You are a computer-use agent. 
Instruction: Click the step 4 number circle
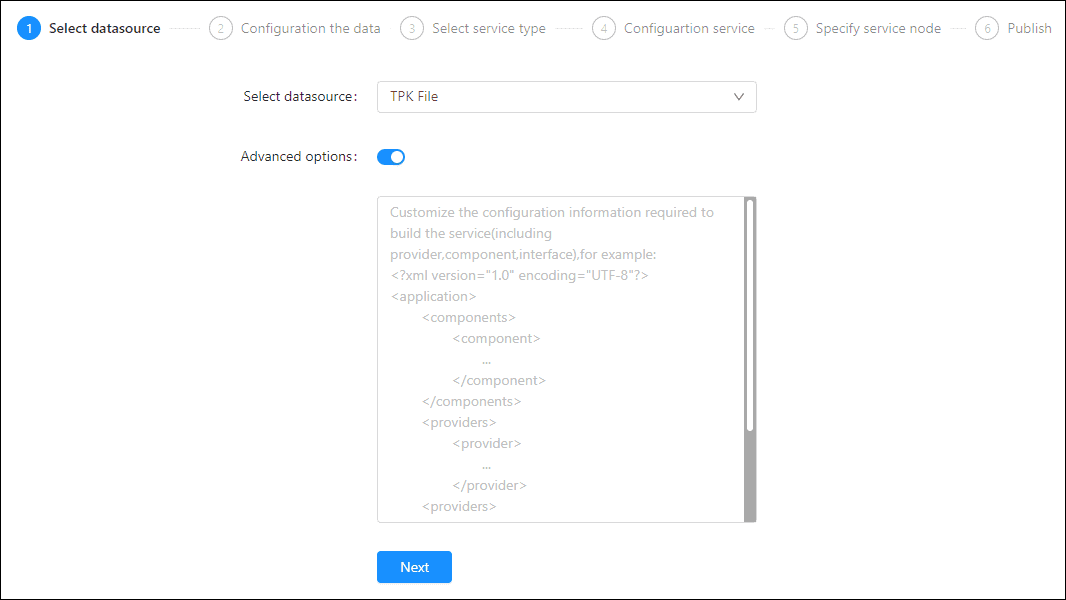[x=604, y=28]
